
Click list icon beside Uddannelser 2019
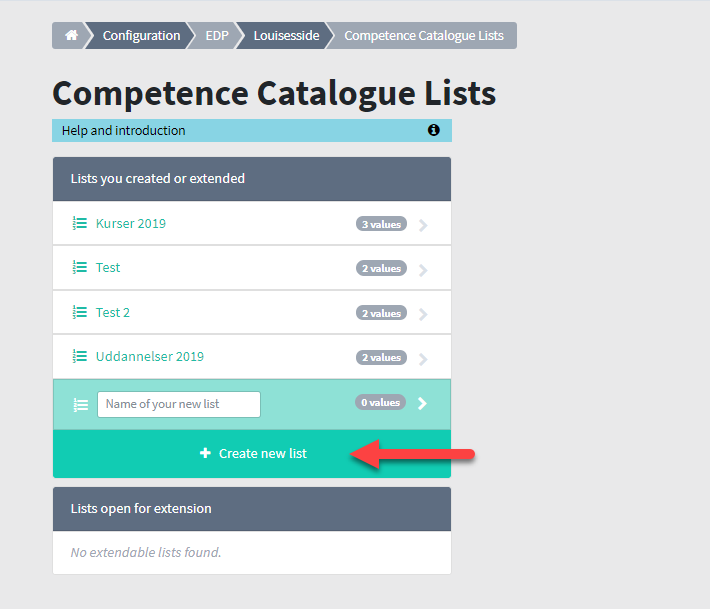click(80, 356)
